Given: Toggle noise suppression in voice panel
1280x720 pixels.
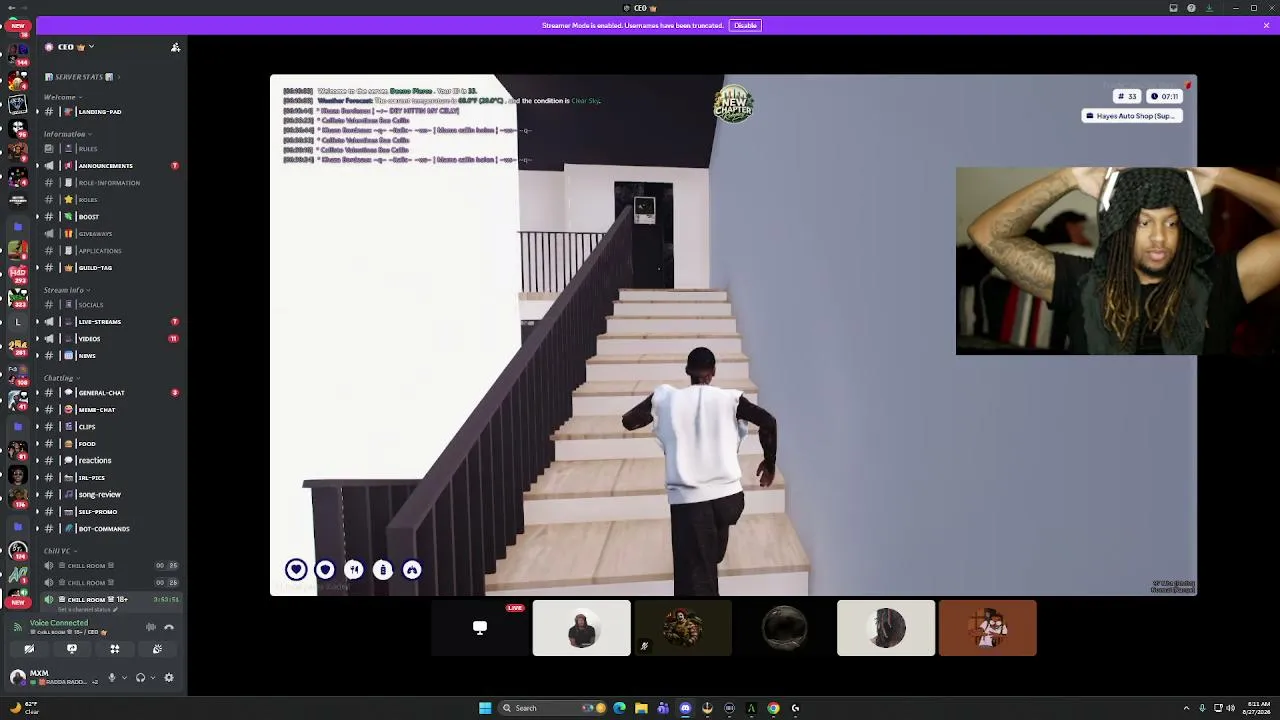Looking at the screenshot, I should click(151, 627).
